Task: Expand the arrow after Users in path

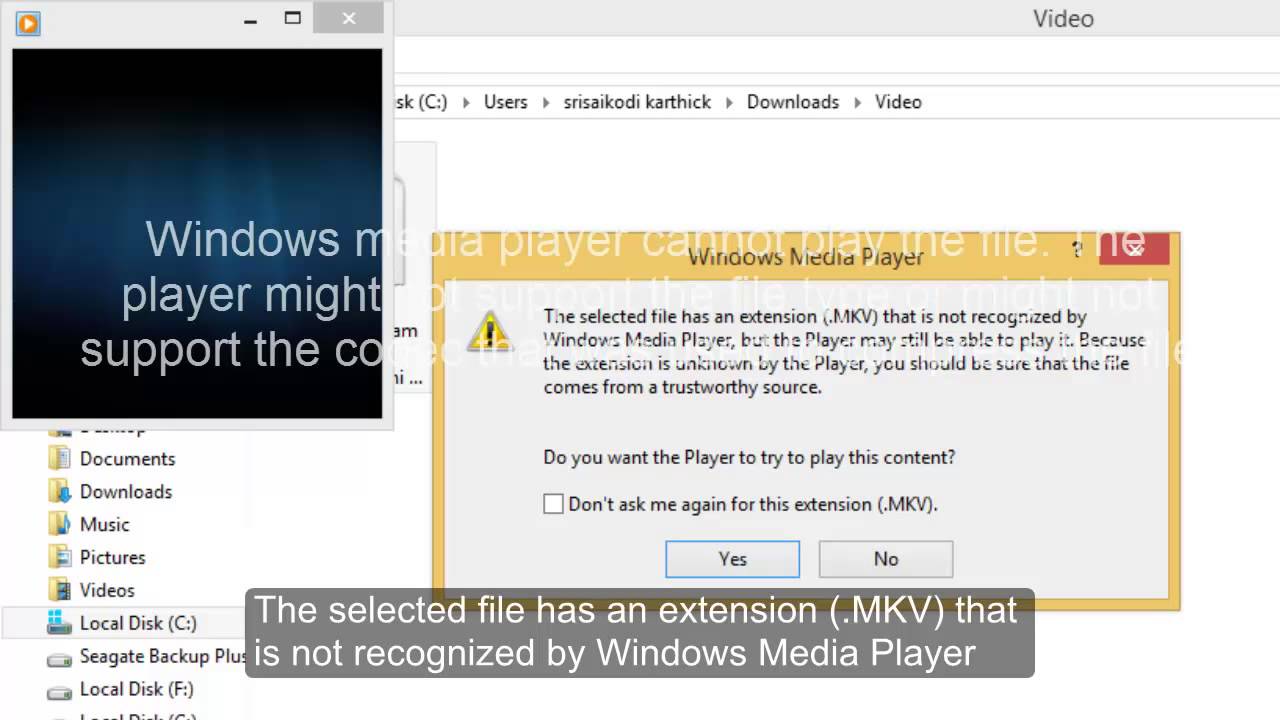Action: click(x=546, y=102)
